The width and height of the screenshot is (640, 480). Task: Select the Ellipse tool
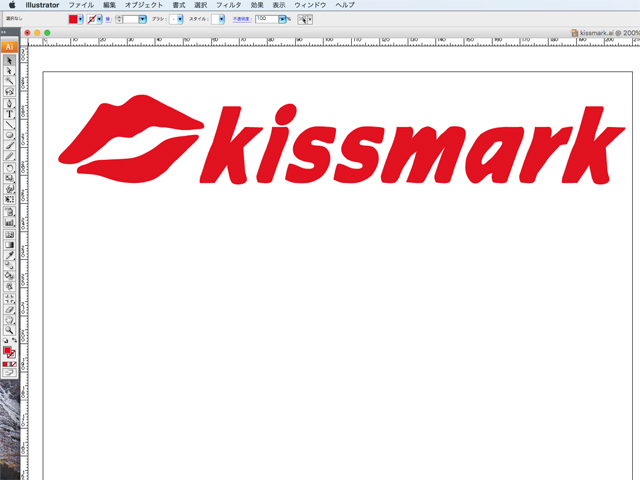9,136
